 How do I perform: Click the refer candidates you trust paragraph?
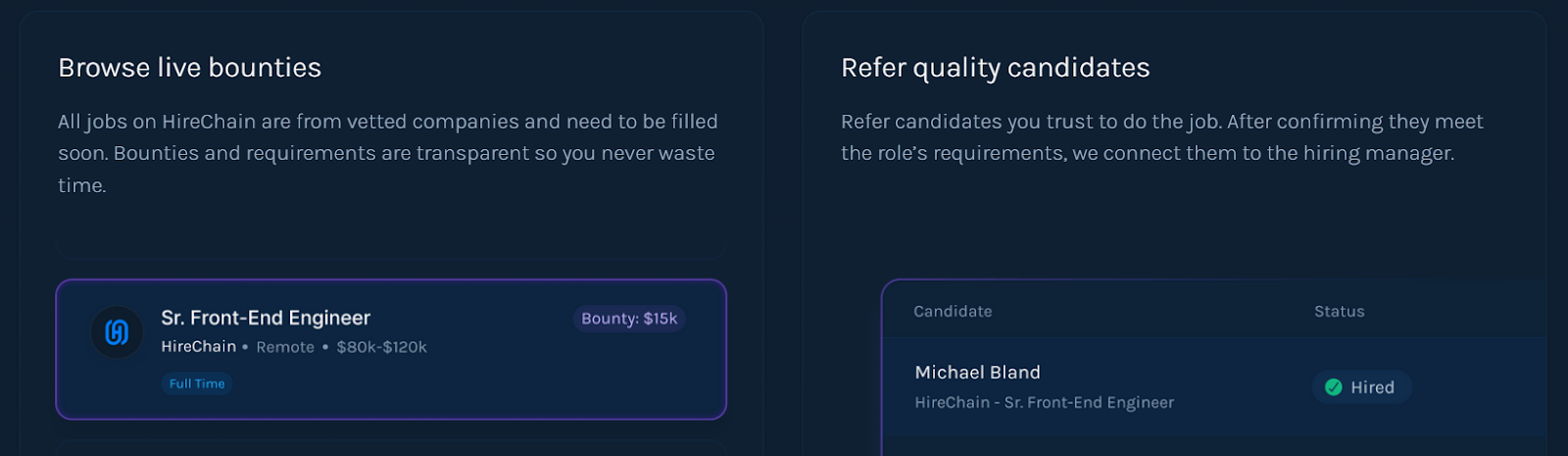1161,137
